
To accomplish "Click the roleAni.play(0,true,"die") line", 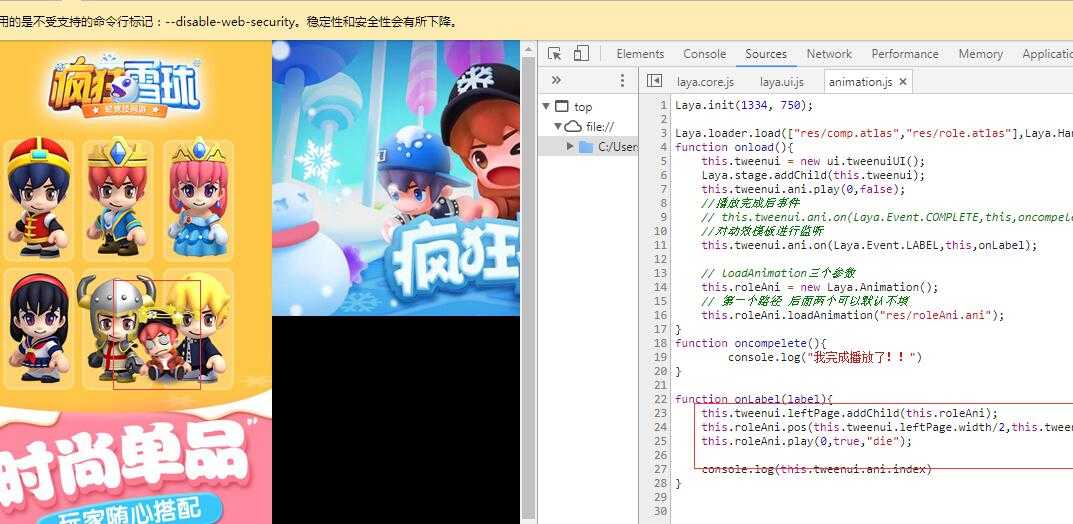I will [807, 441].
